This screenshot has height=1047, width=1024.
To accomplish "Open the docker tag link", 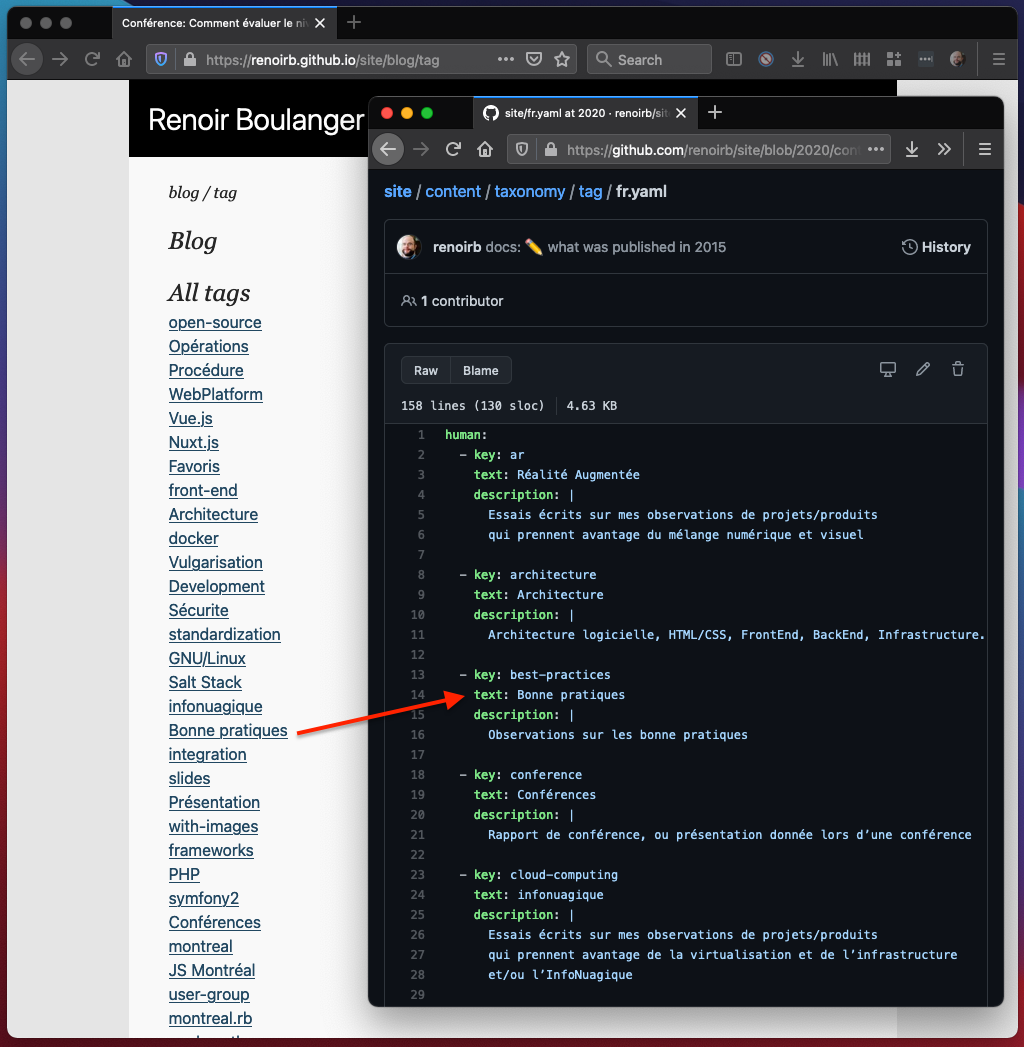I will click(x=194, y=539).
